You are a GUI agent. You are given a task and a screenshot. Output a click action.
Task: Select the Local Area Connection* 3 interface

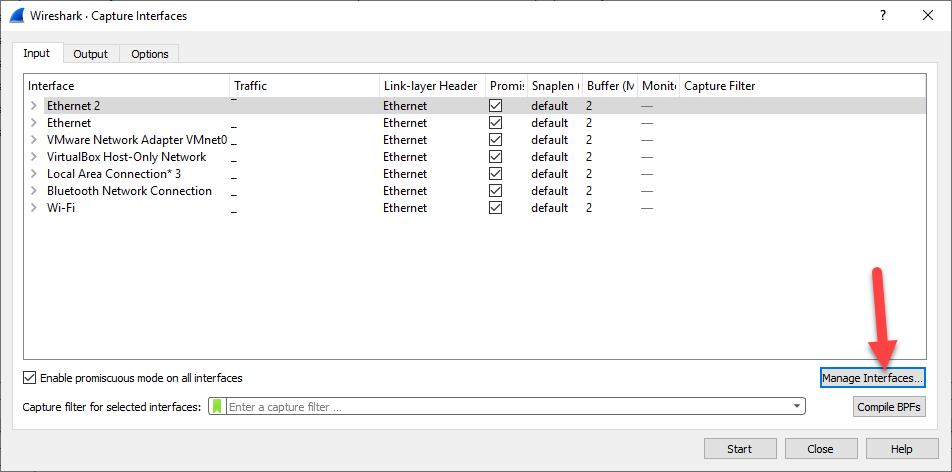(114, 174)
